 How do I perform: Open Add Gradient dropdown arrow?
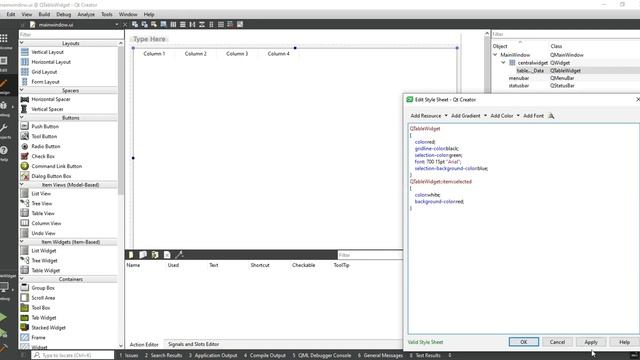(x=485, y=116)
